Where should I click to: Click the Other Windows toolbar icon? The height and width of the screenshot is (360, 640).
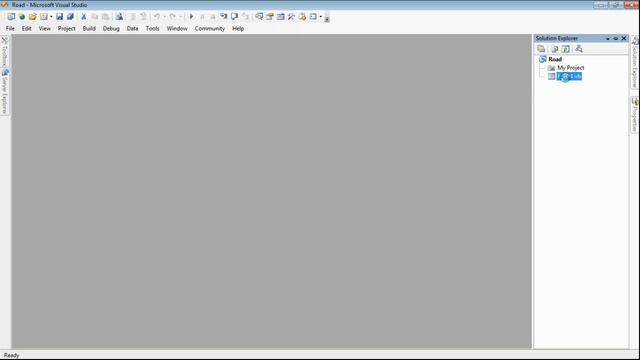coord(313,17)
